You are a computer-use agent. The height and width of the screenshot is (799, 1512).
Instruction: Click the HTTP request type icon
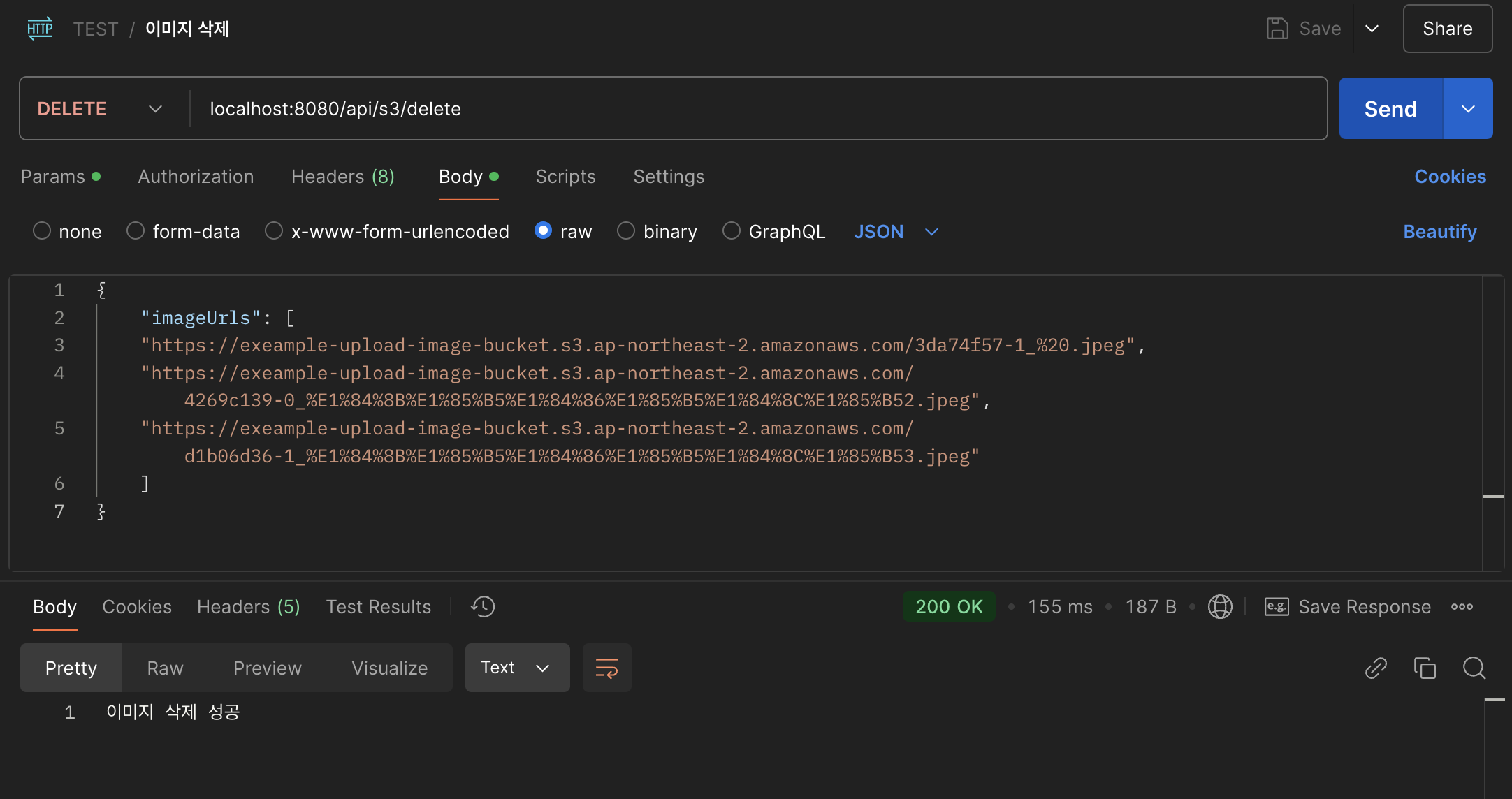tap(40, 29)
